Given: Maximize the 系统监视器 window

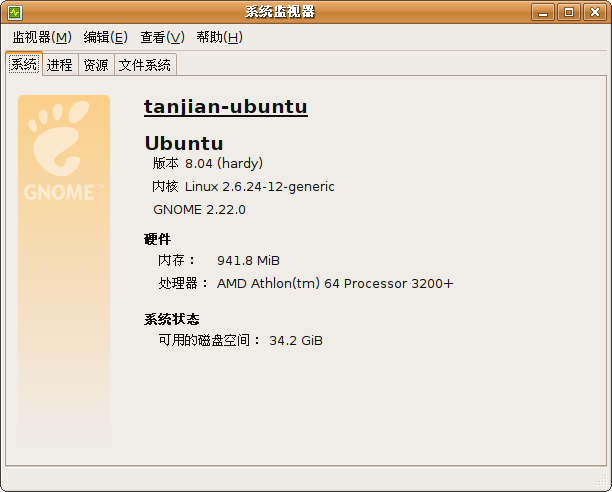Looking at the screenshot, I should (x=569, y=12).
